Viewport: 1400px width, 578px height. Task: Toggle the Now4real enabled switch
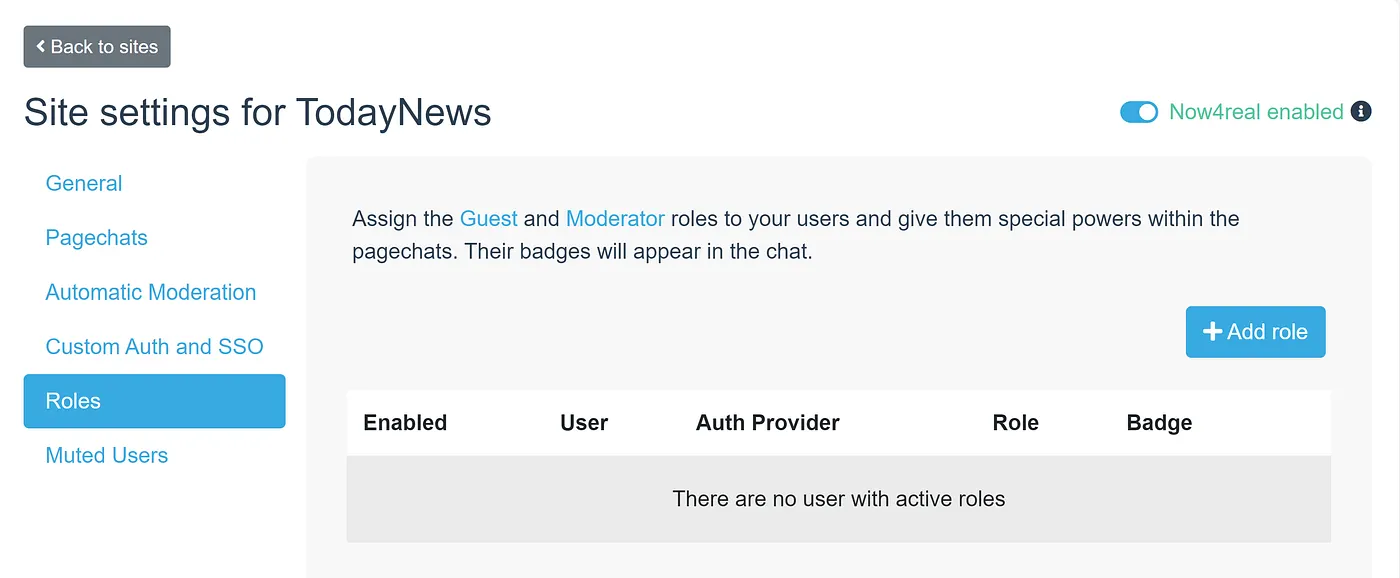(1138, 112)
